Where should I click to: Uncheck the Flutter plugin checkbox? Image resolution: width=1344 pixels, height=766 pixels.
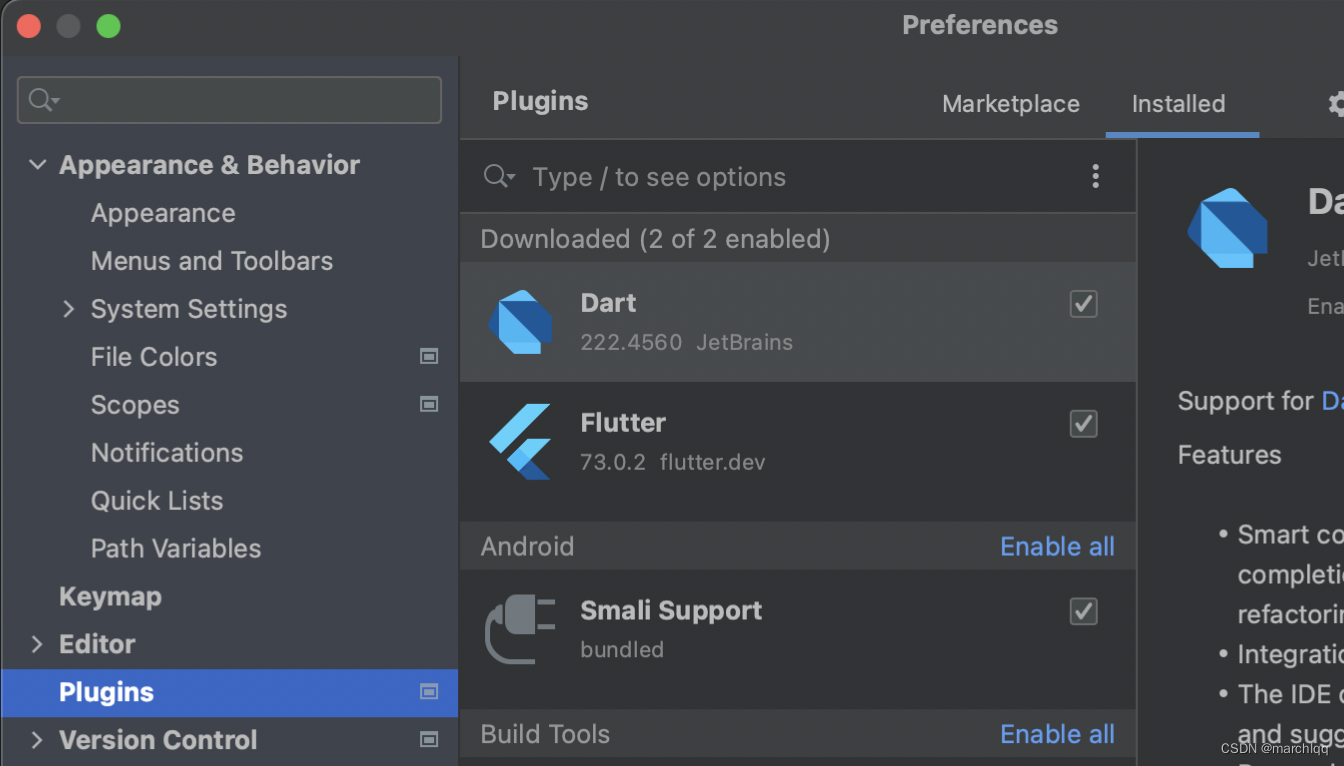coord(1084,423)
